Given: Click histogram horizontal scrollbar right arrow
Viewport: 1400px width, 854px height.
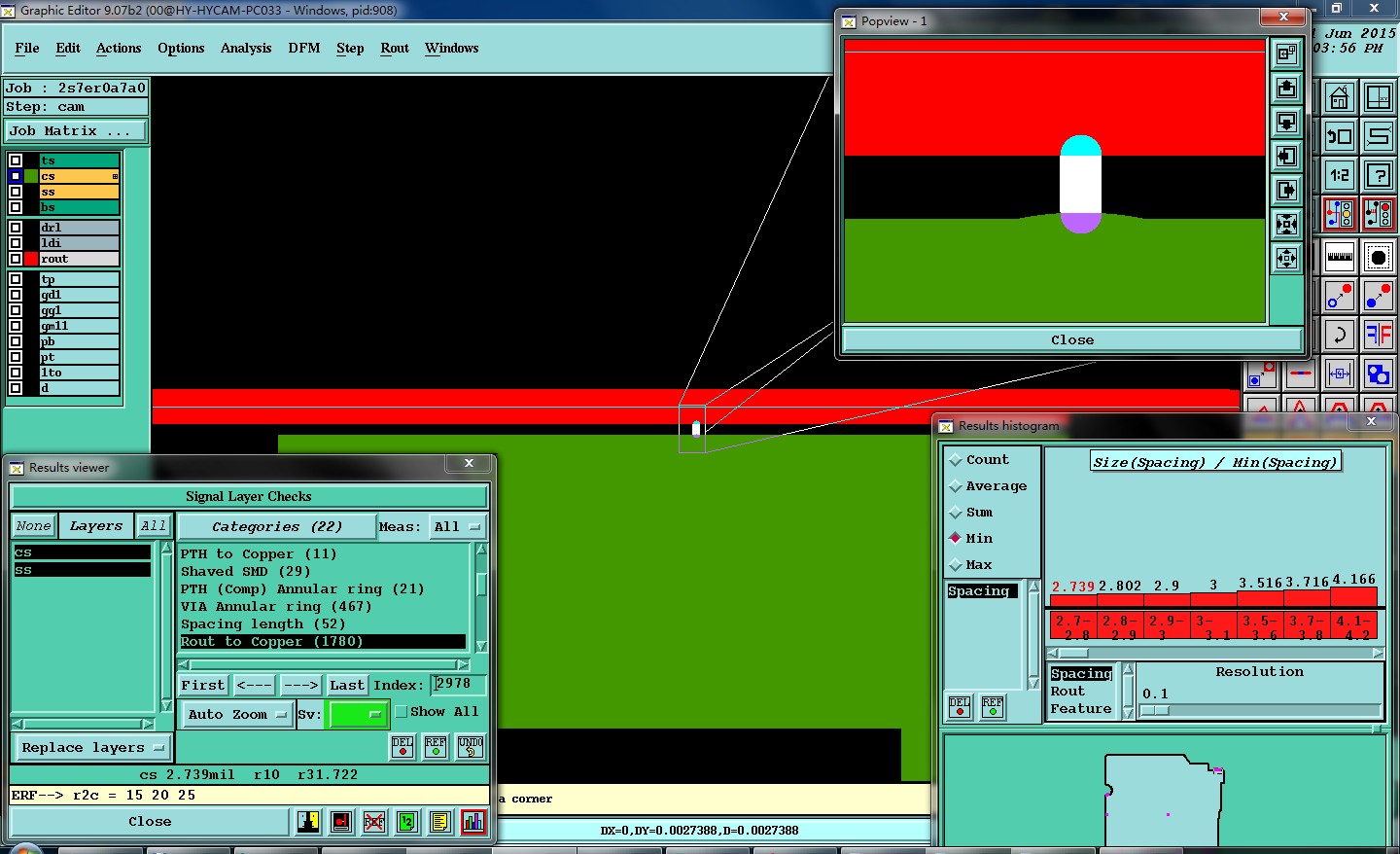Looking at the screenshot, I should click(1377, 653).
